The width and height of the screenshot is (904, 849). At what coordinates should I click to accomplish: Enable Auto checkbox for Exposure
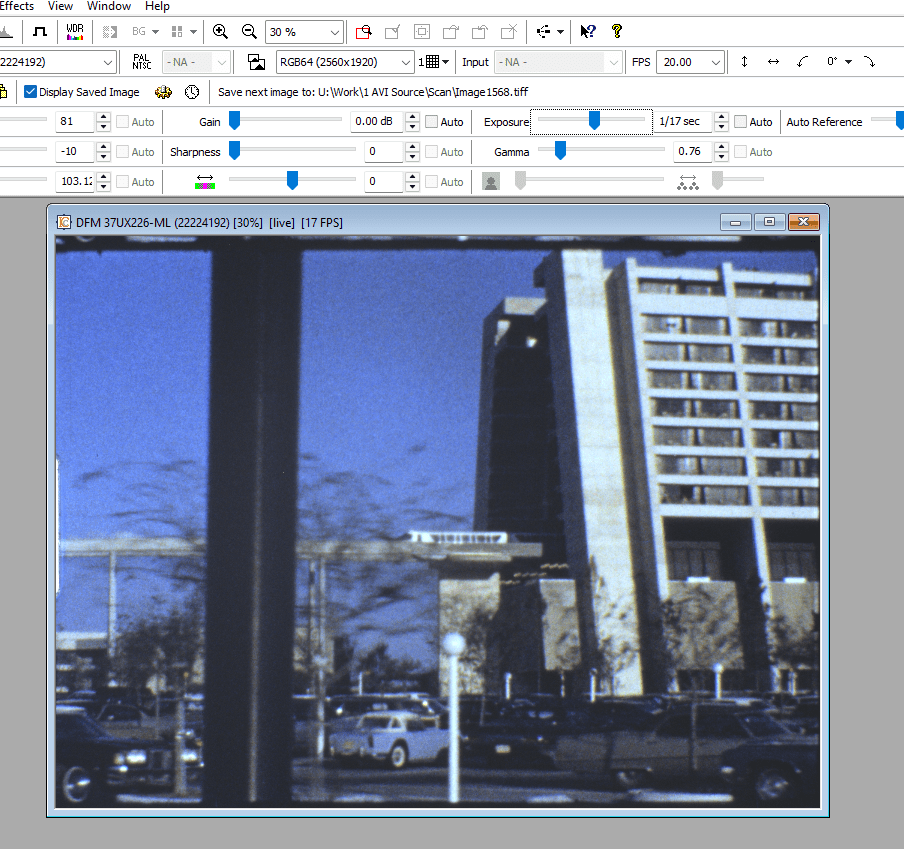click(x=741, y=122)
